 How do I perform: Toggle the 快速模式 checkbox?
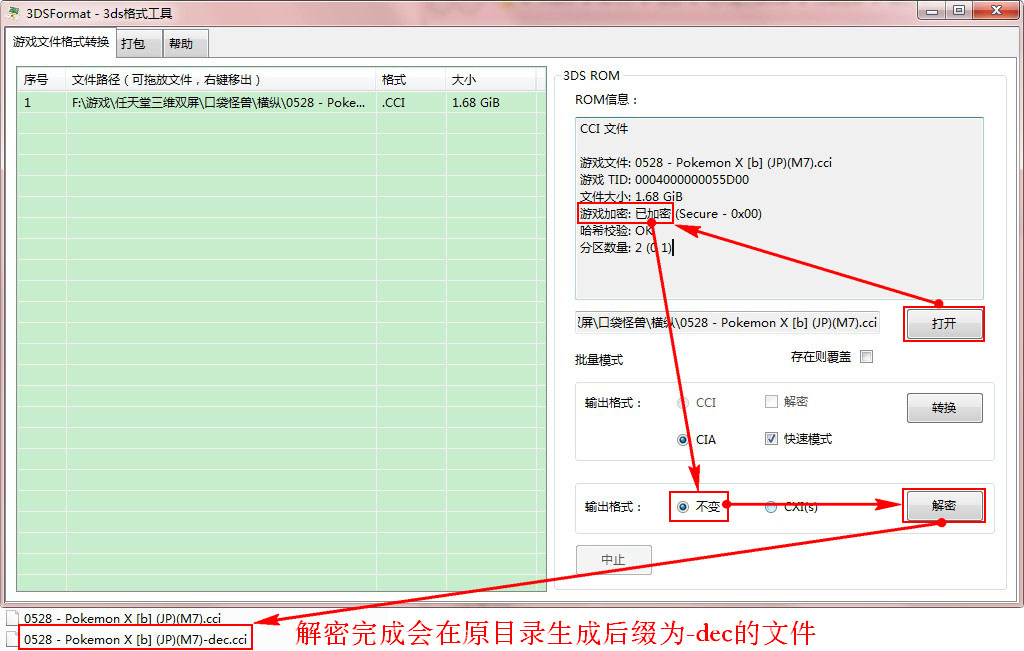point(771,439)
